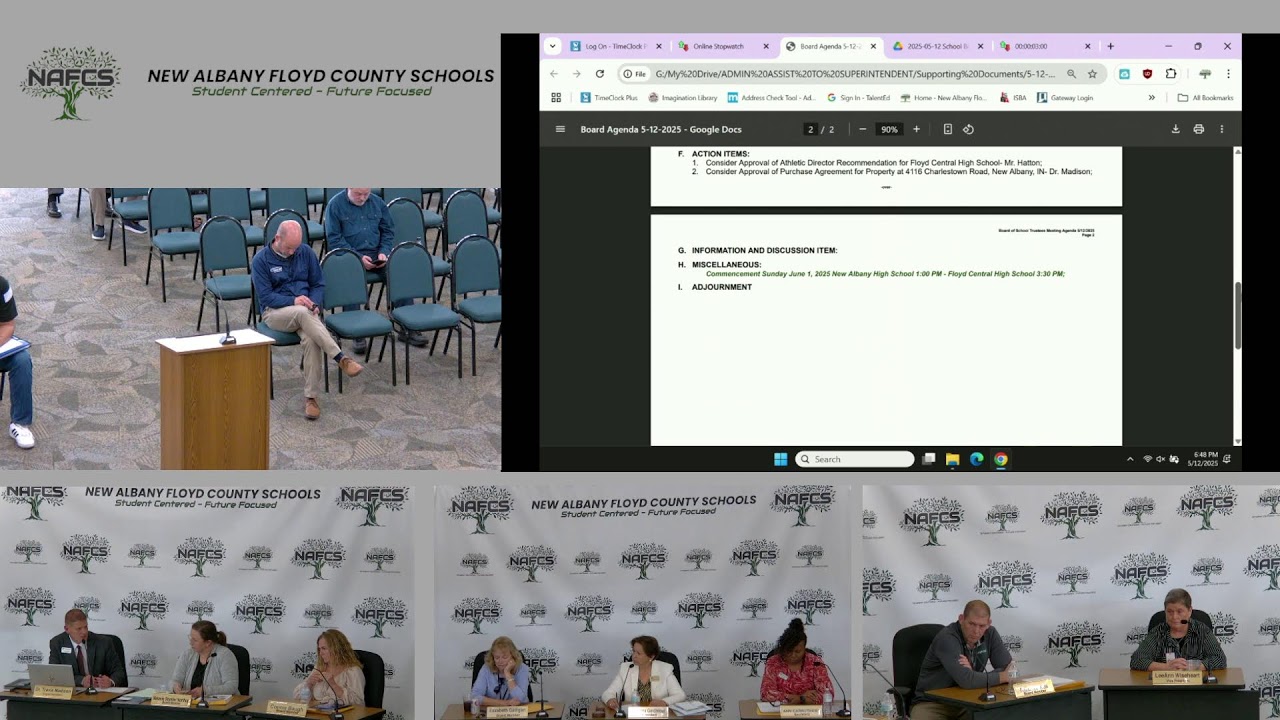The width and height of the screenshot is (1280, 720).
Task: Print the Board Agenda document
Action: click(1198, 129)
